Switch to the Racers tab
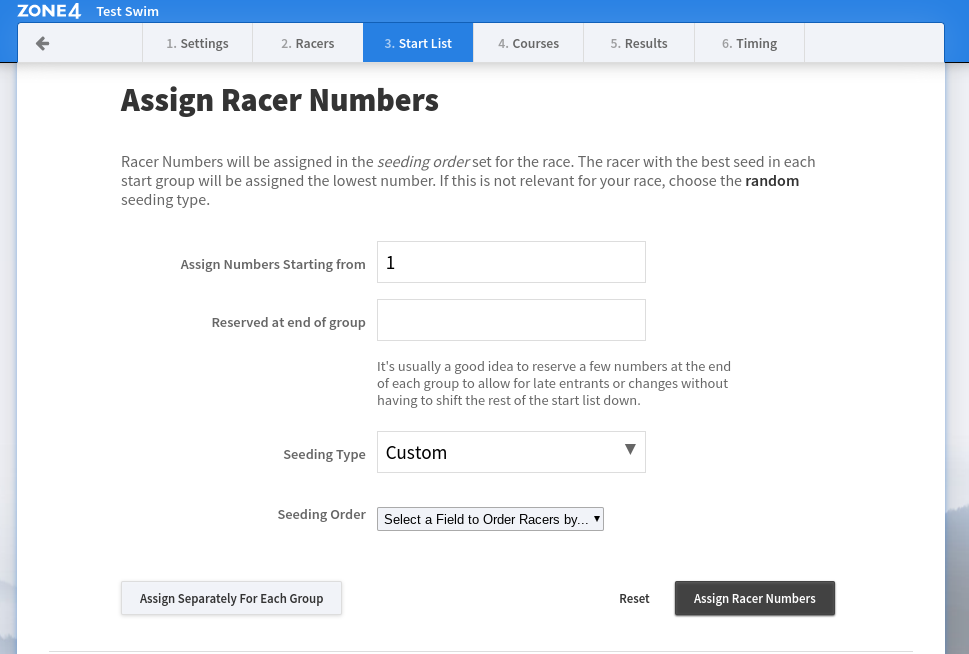The image size is (969, 654). 307,43
